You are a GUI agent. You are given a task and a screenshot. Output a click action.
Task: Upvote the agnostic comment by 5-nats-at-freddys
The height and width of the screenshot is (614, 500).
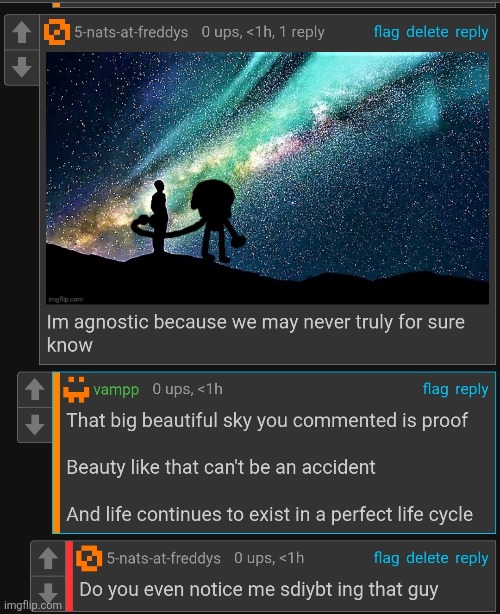click(x=22, y=33)
